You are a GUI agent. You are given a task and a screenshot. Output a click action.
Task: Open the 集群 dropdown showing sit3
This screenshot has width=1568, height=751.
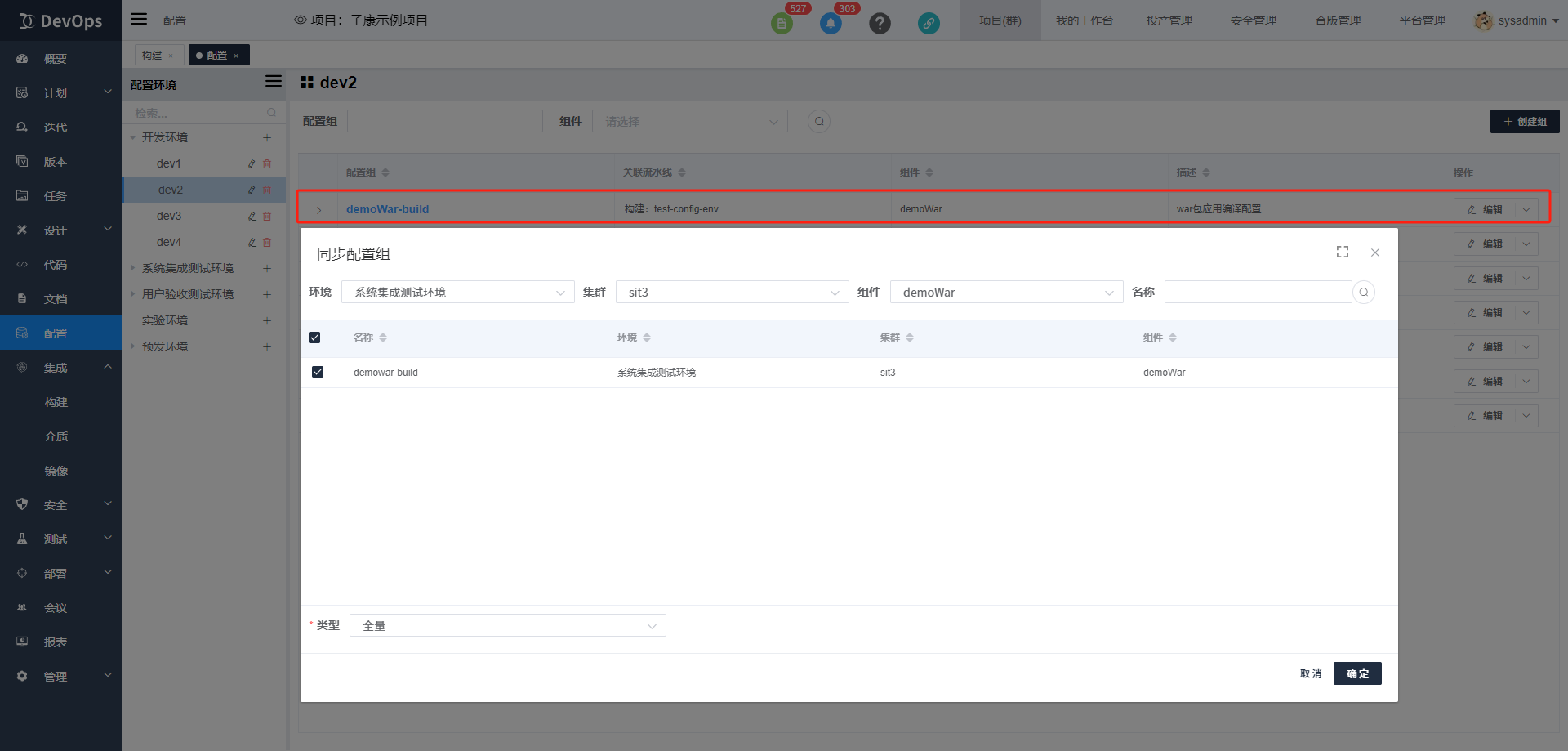pos(732,293)
